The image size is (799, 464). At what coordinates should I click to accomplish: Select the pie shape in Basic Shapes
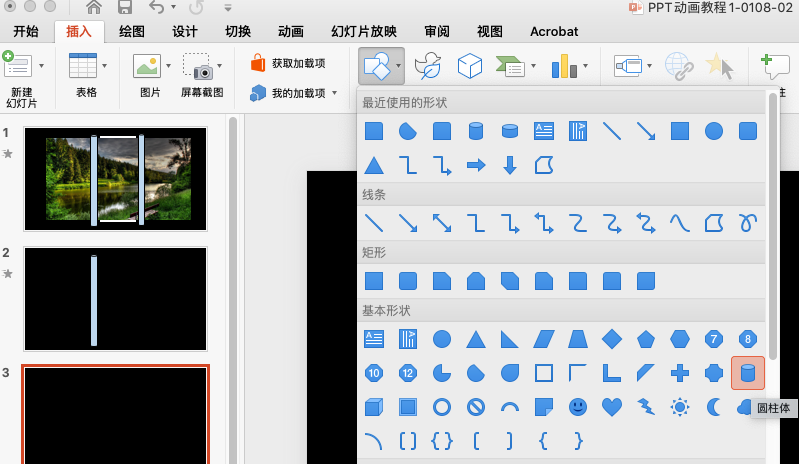pyautogui.click(x=442, y=373)
